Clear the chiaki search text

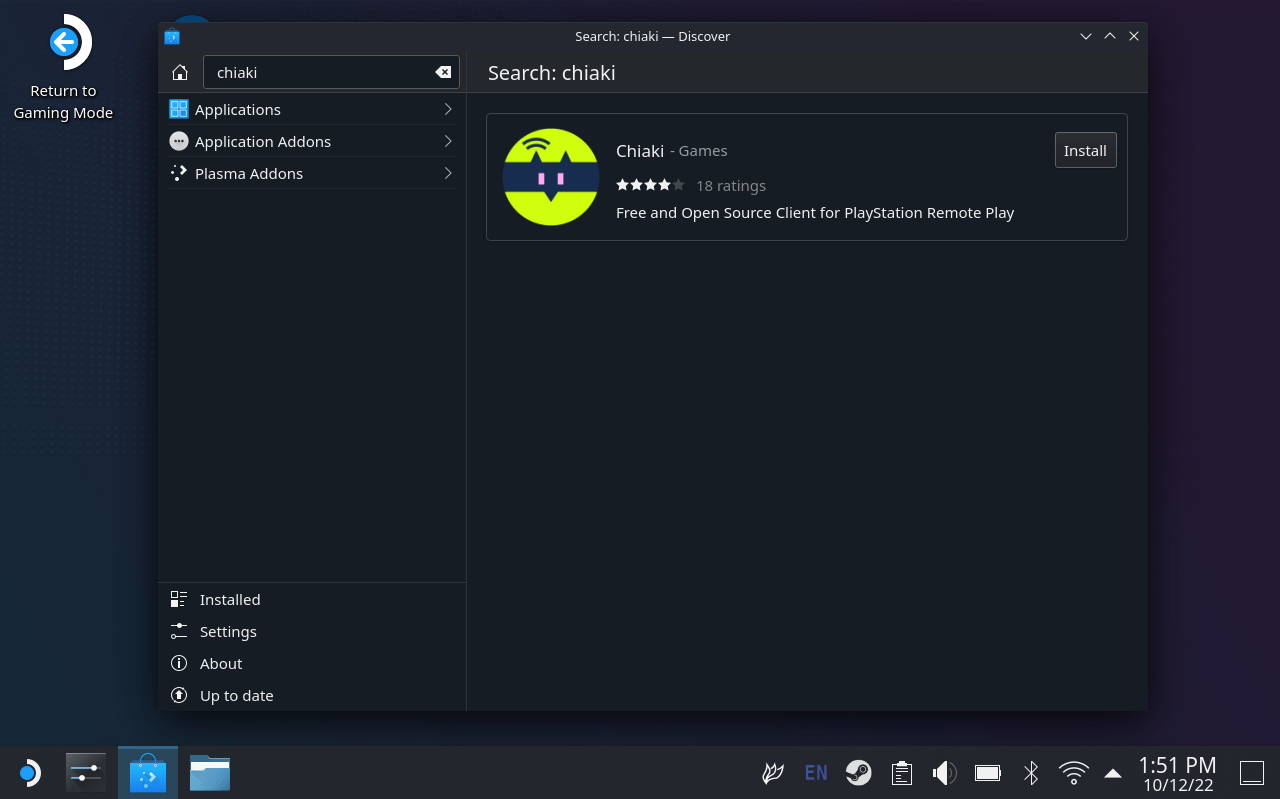pos(443,72)
